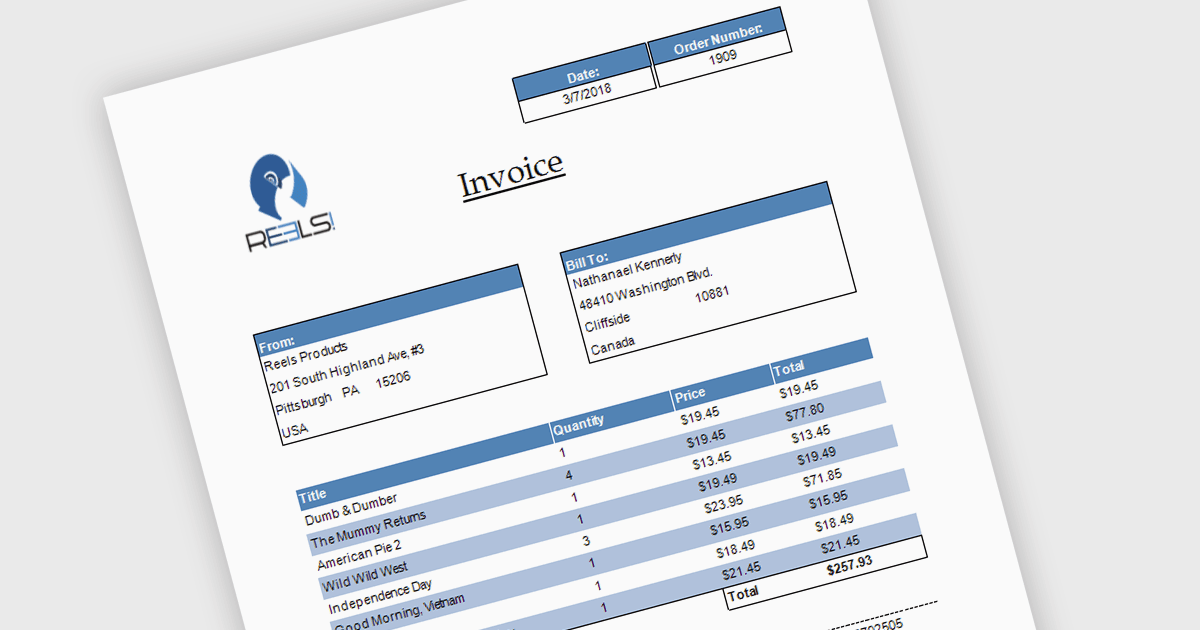
Task: Click the Reels company logo
Action: pos(292,203)
